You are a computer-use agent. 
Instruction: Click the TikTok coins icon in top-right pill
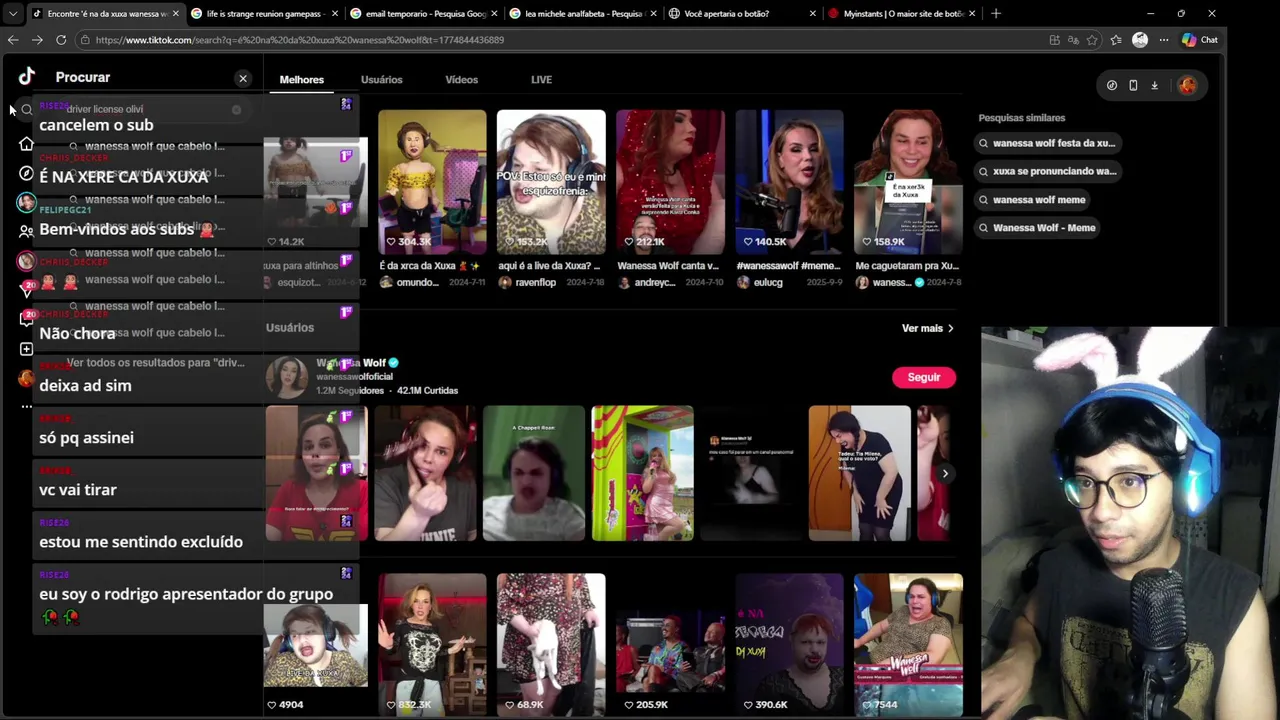point(1112,85)
